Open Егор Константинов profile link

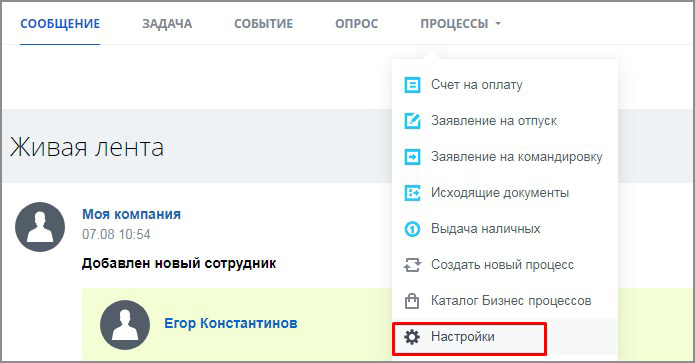231,323
